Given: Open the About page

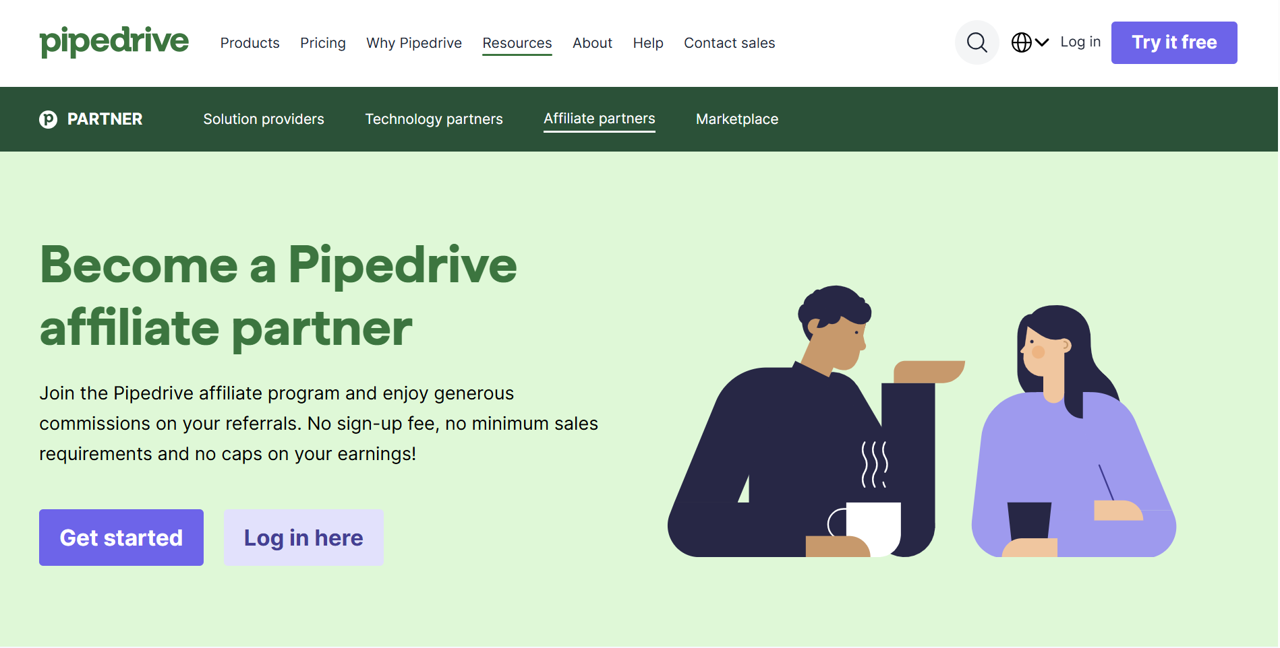Looking at the screenshot, I should tap(592, 43).
